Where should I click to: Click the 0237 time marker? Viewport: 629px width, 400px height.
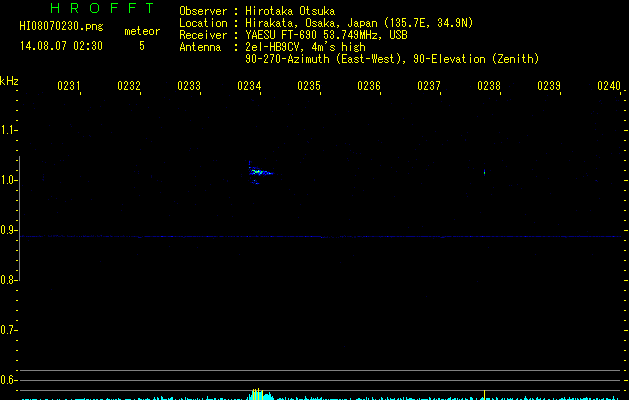(429, 86)
